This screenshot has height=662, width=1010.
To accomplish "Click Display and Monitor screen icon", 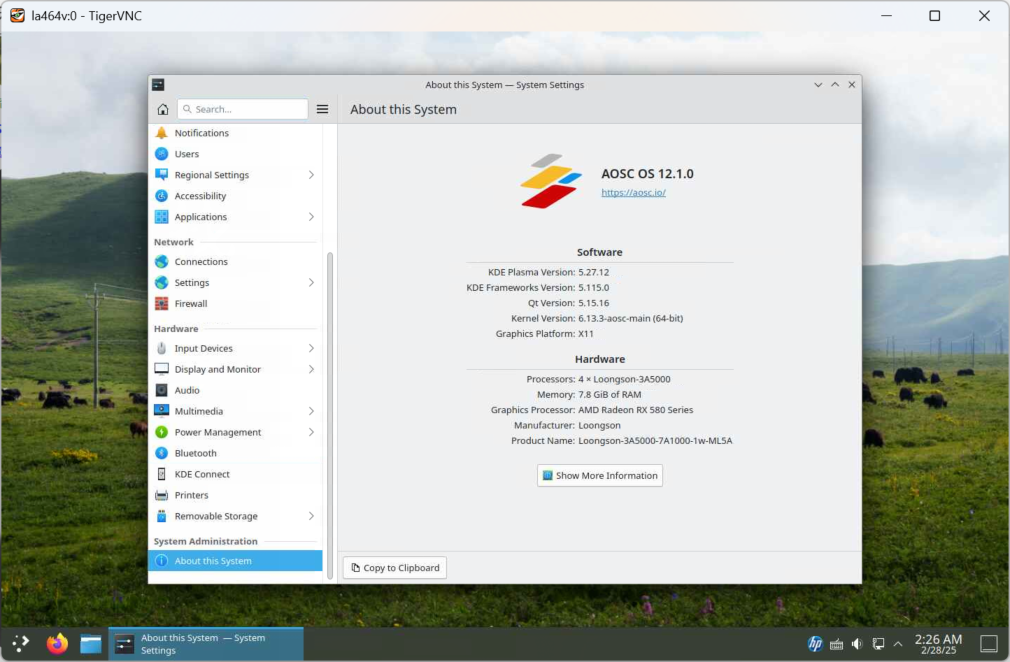I will 162,369.
